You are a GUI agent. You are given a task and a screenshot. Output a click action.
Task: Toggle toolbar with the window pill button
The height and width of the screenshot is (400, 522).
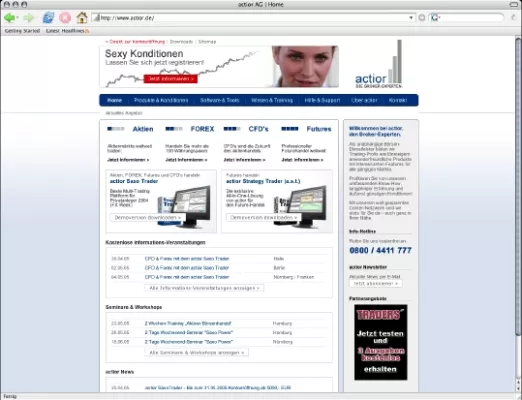click(514, 4)
